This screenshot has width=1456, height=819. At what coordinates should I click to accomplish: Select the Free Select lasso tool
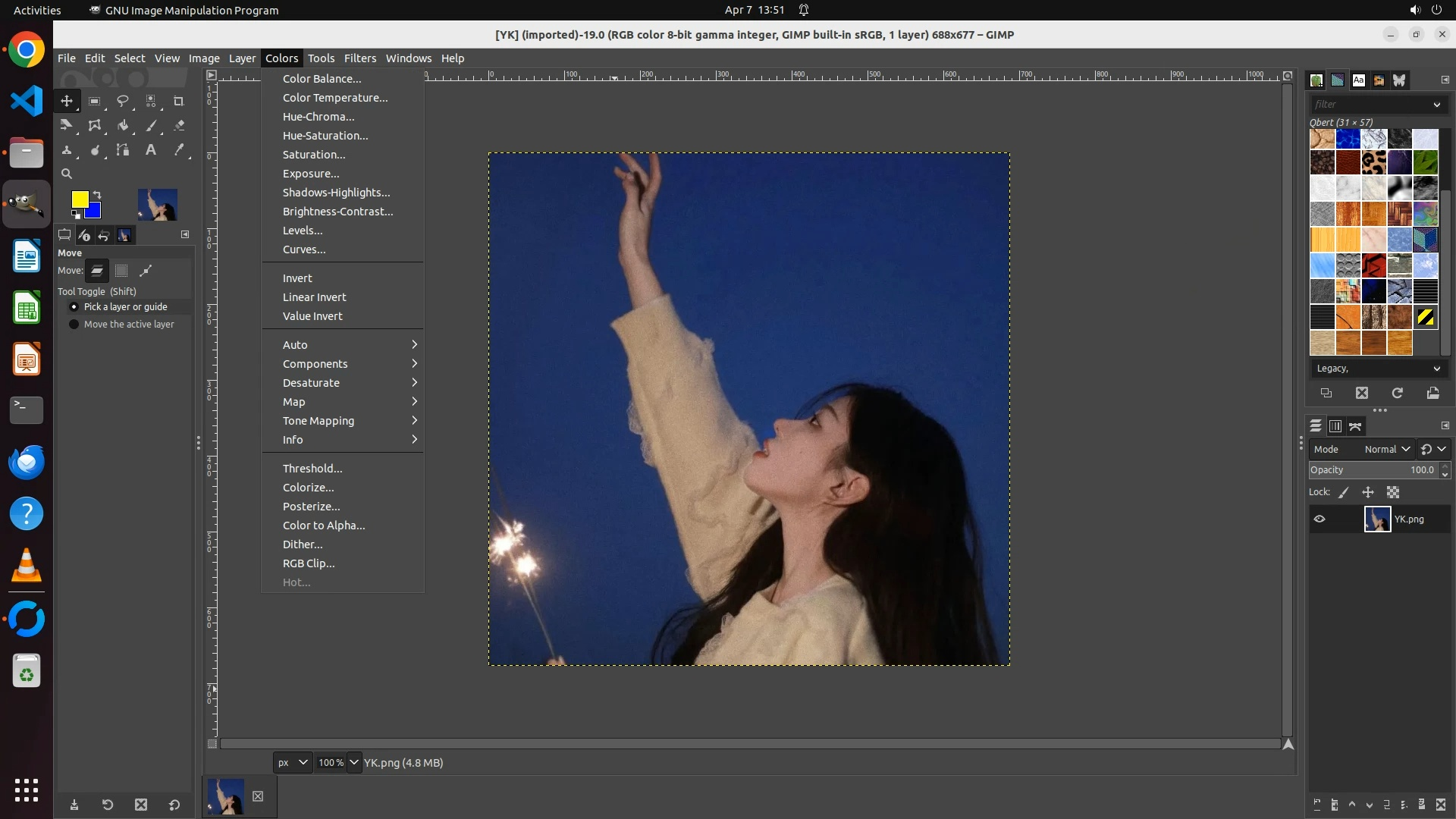coord(123,101)
